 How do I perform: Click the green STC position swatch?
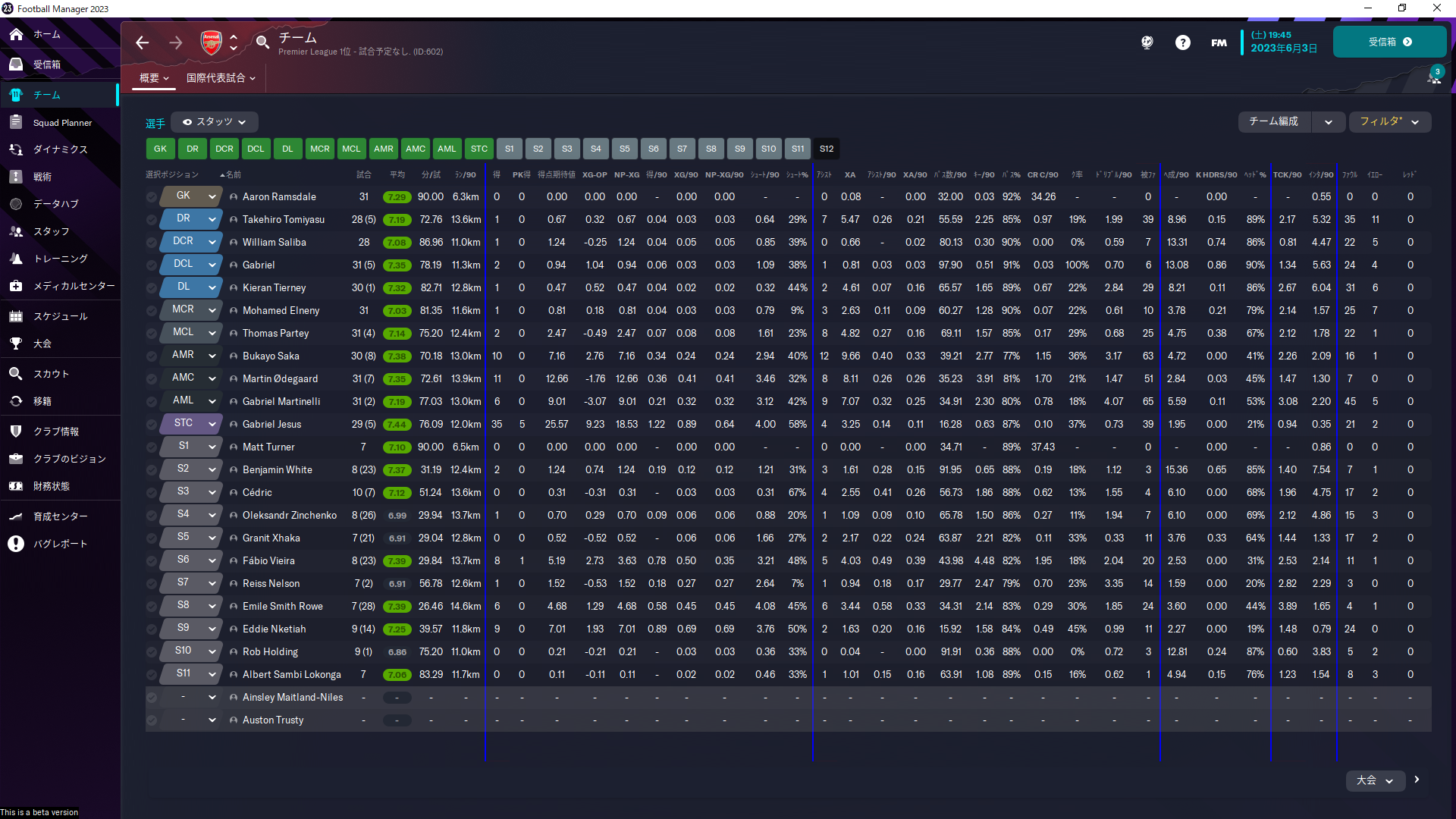coord(479,149)
